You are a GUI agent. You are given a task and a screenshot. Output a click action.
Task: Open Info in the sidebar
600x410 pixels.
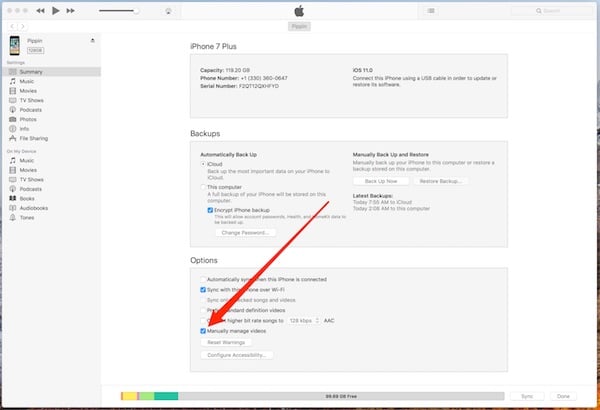point(51,129)
